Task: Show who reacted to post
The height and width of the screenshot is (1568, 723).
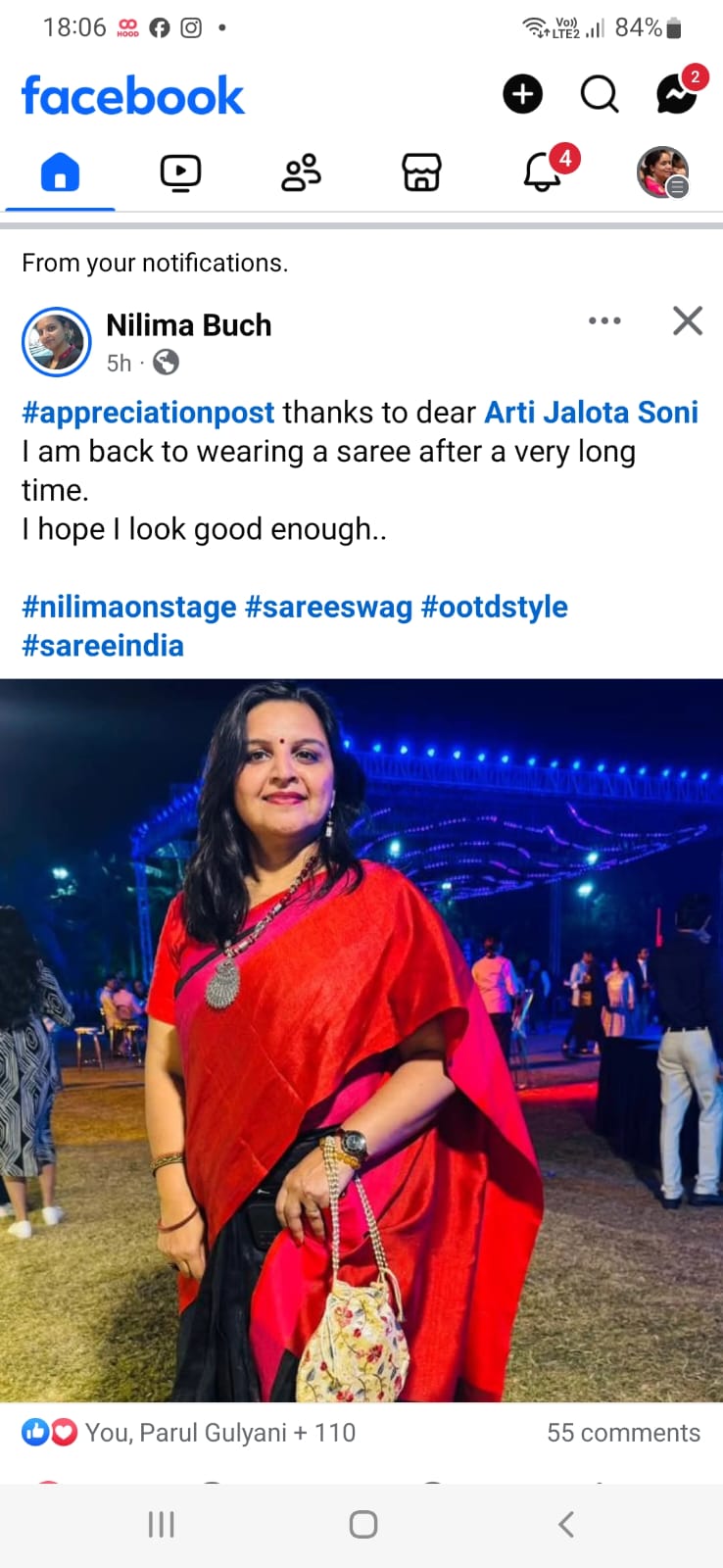Action: click(x=188, y=1433)
